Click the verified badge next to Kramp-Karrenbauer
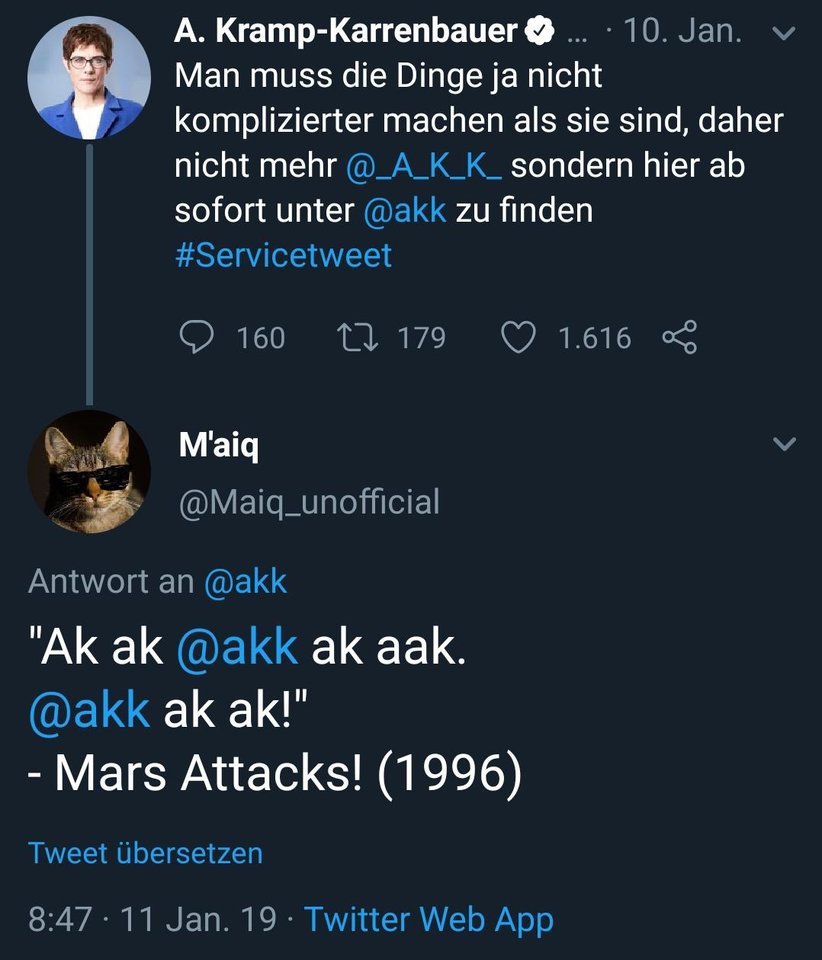Viewport: 822px width, 960px height. point(538,32)
